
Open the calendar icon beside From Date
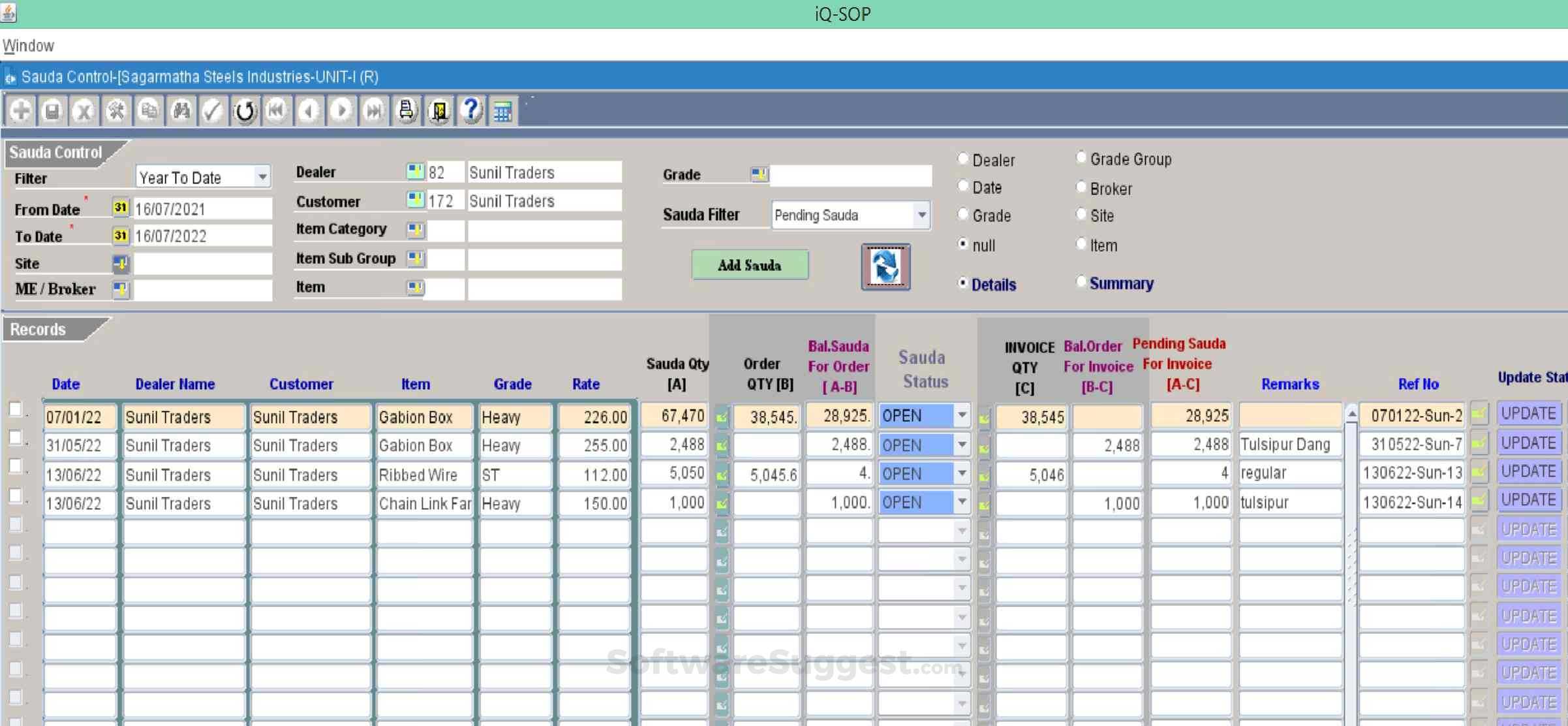[x=120, y=208]
